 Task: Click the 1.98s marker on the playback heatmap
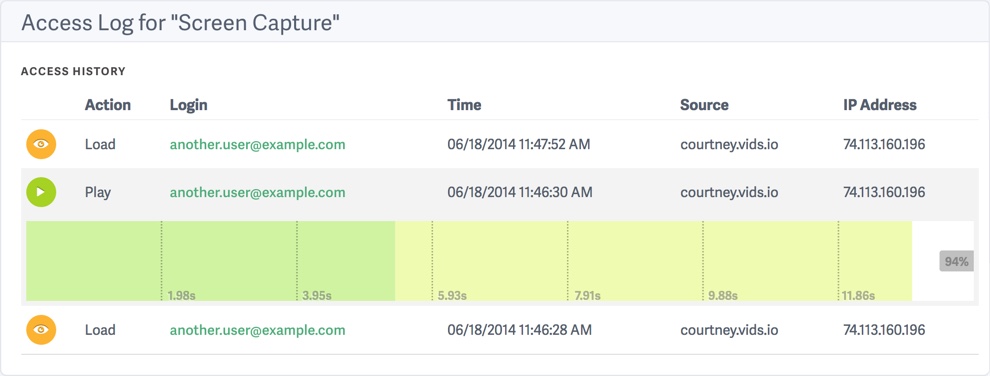coord(182,295)
